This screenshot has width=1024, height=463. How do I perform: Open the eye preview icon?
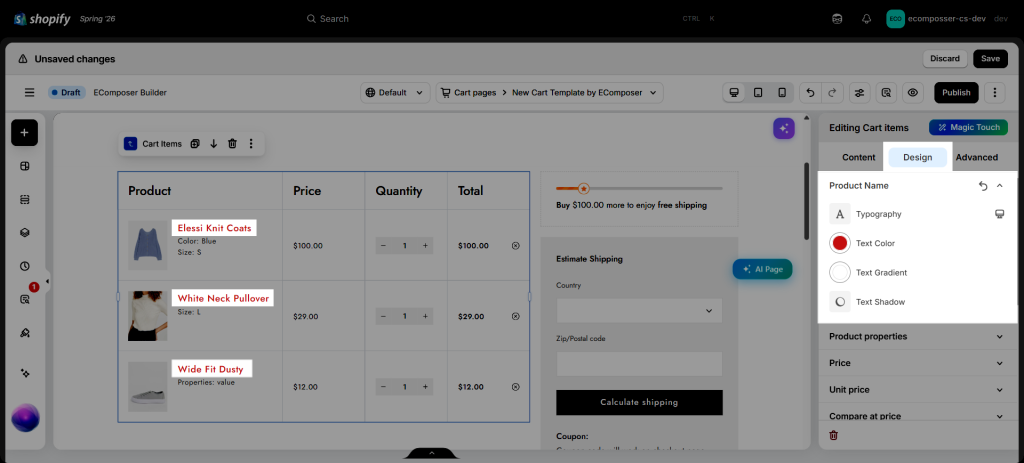912,93
